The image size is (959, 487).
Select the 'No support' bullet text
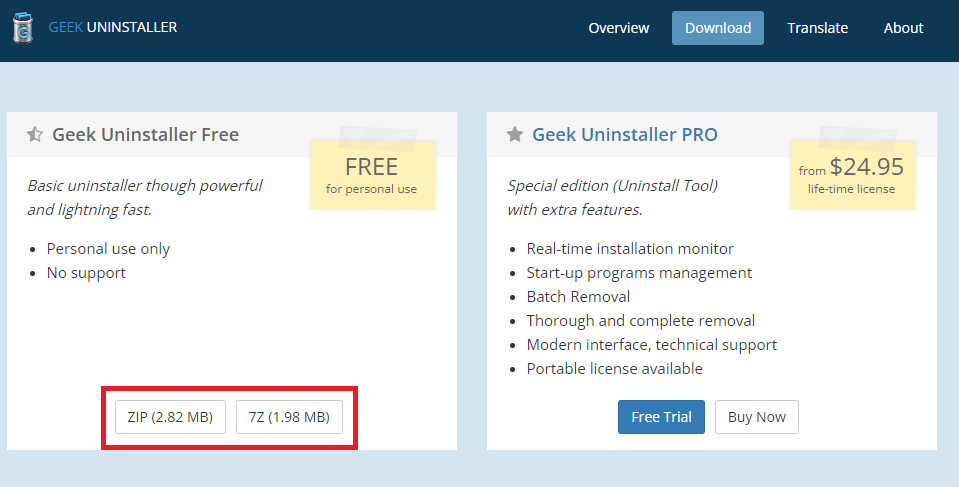86,273
